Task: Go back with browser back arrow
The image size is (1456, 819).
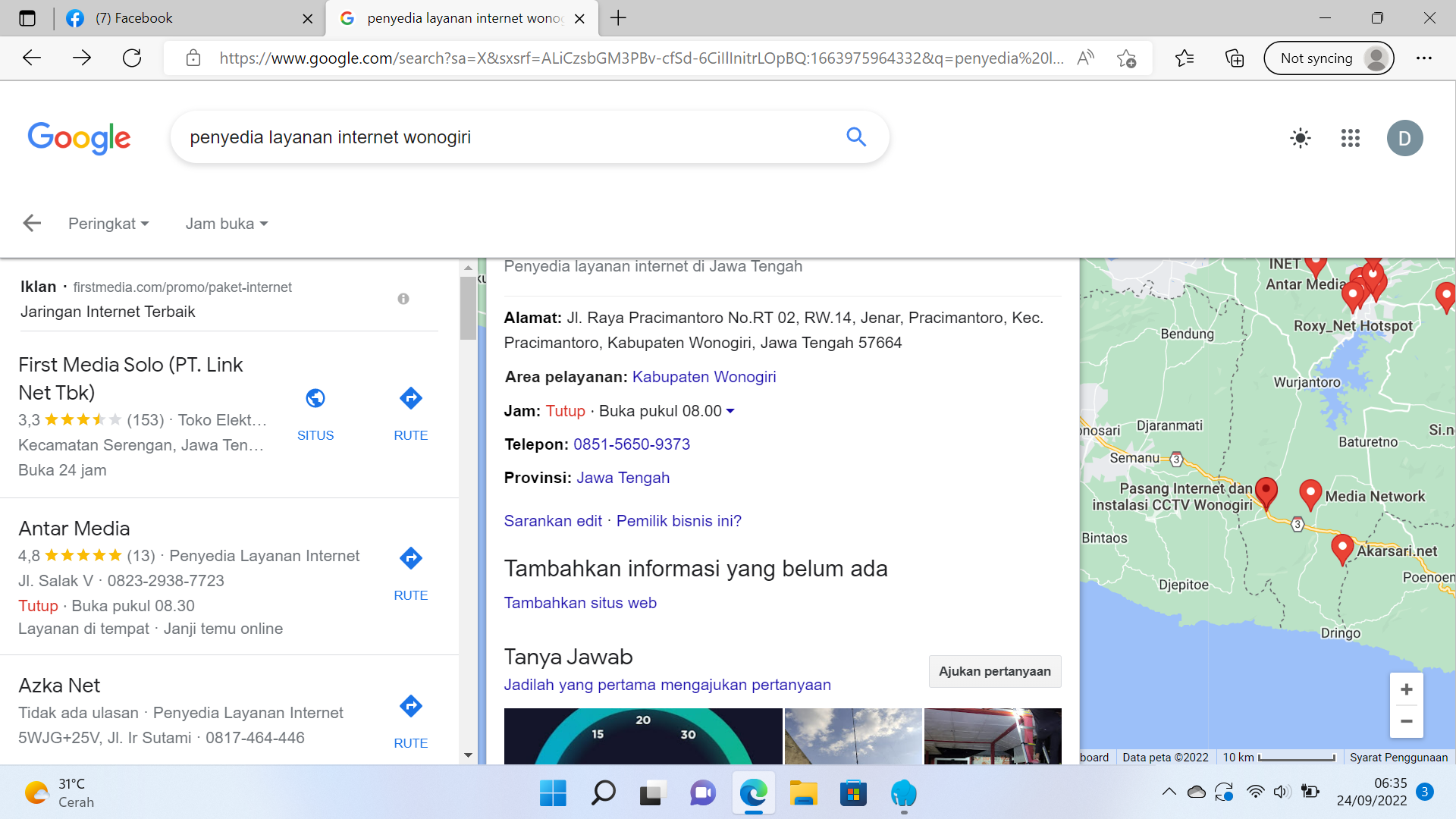Action: pos(32,58)
